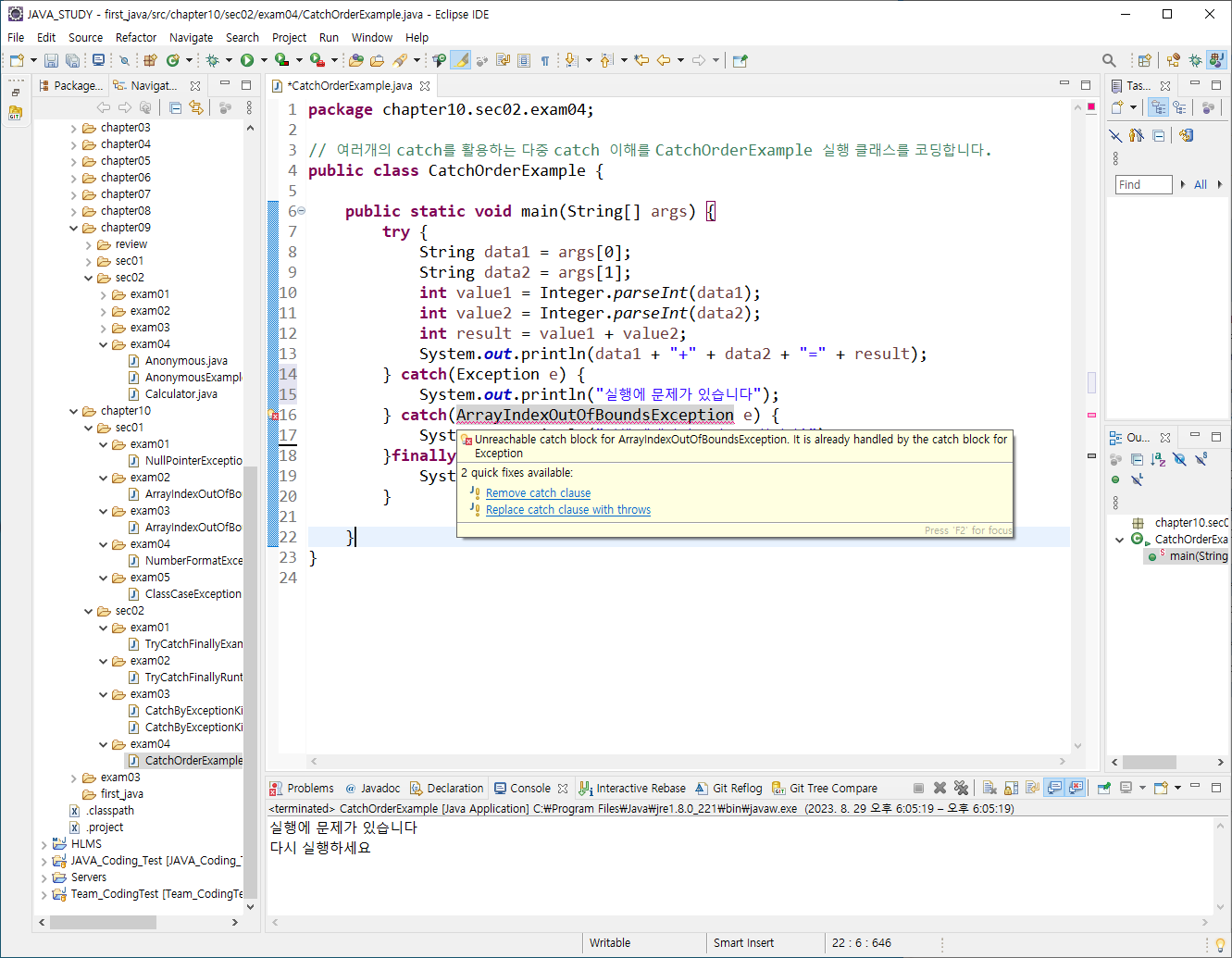This screenshot has height=958, width=1232.
Task: Click the Back navigation arrow icon
Action: [664, 60]
